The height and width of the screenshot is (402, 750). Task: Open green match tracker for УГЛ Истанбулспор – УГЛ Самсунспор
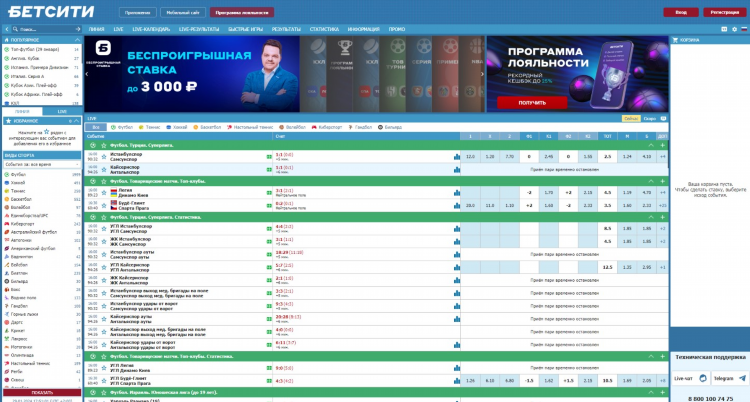pyautogui.click(x=269, y=229)
